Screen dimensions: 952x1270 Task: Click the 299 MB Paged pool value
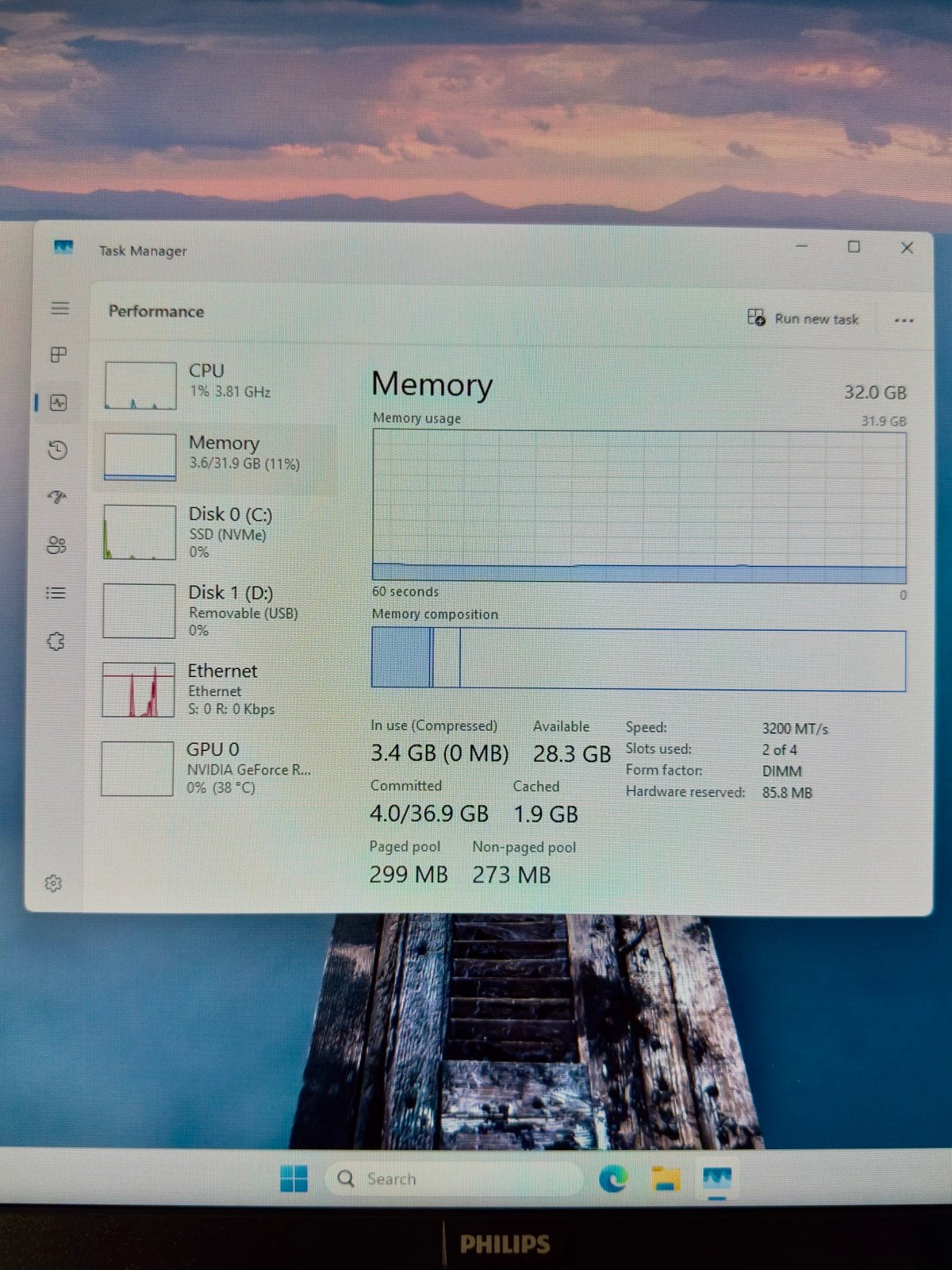409,875
